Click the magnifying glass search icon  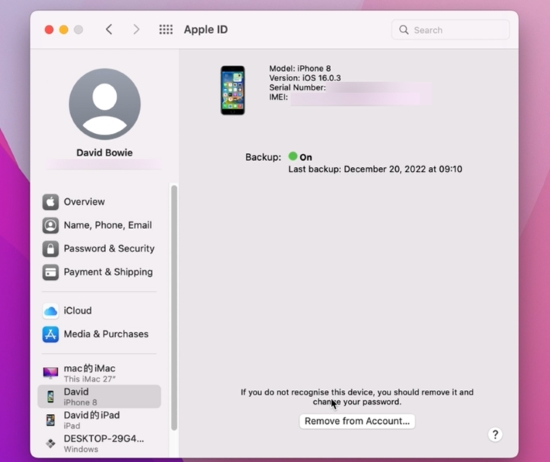(404, 30)
